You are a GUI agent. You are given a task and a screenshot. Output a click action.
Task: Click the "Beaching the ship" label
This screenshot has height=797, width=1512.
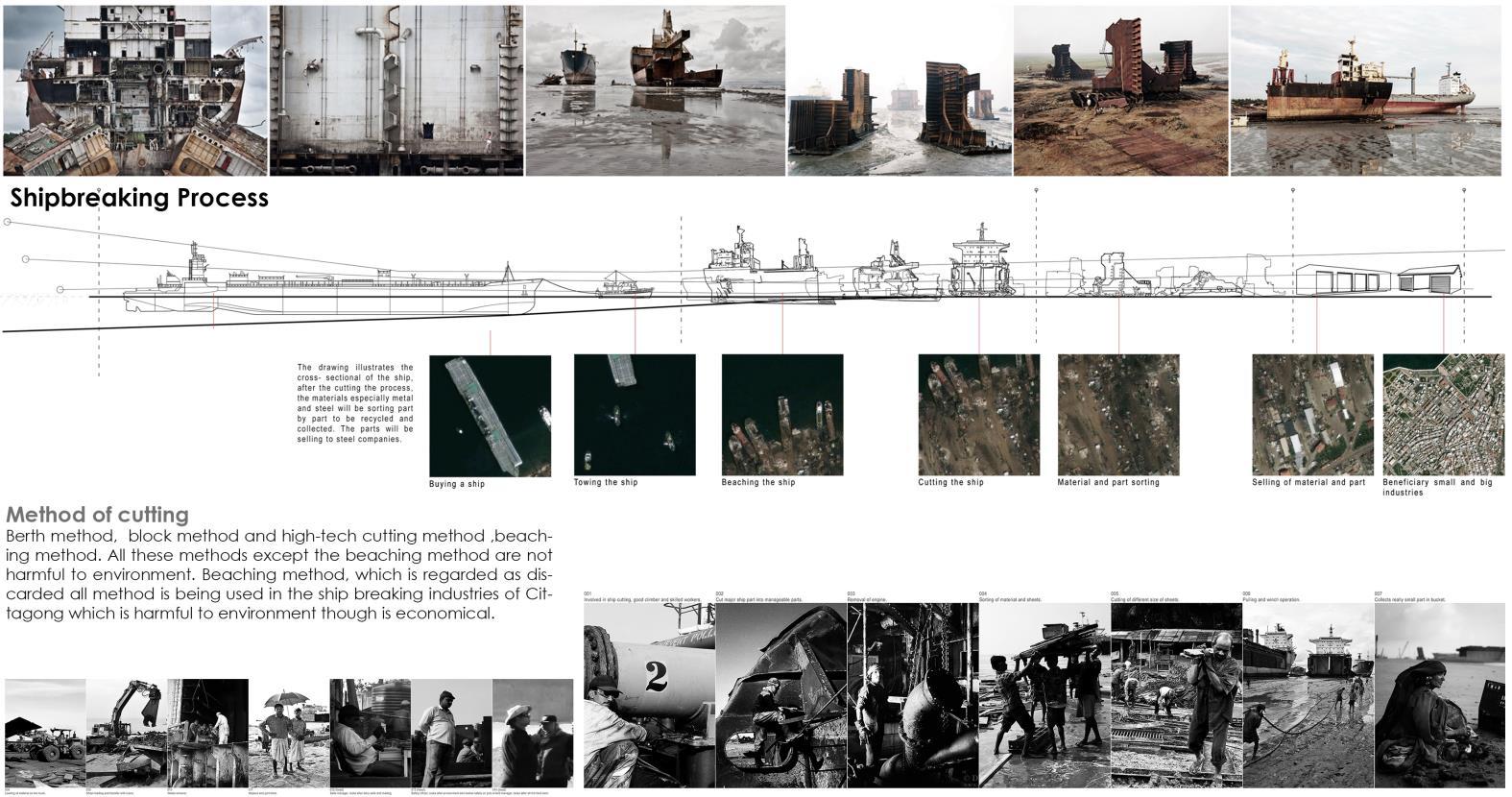758,482
